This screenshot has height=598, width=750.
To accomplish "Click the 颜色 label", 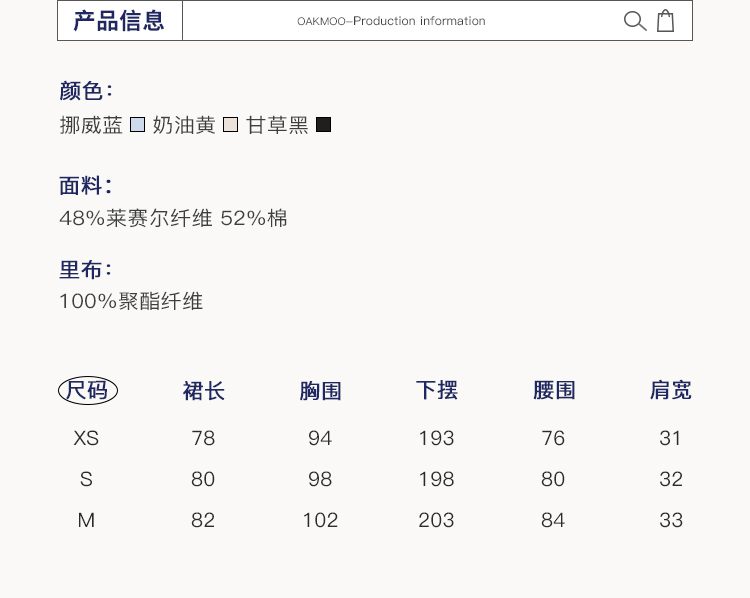I will pos(86,91).
